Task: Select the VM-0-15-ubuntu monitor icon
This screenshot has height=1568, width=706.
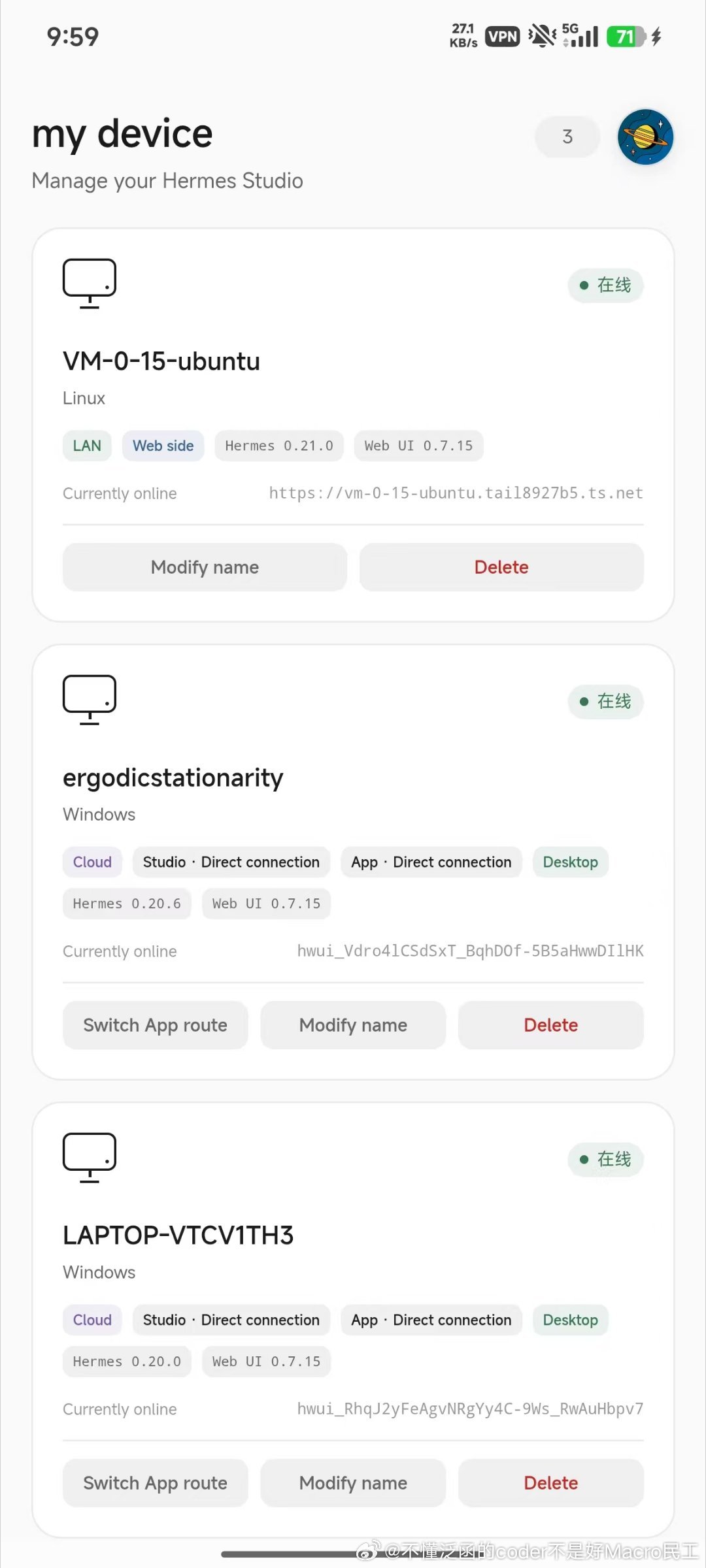Action: (x=90, y=284)
